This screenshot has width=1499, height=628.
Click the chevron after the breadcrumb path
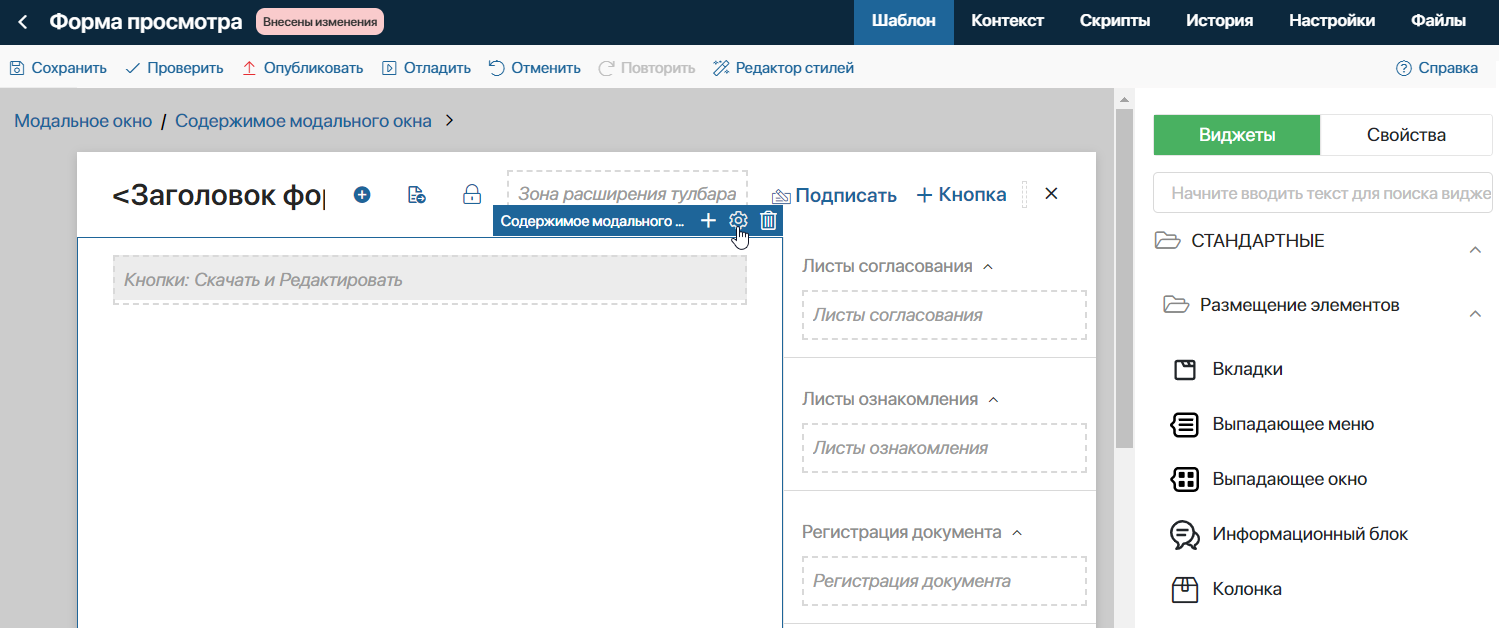(449, 120)
